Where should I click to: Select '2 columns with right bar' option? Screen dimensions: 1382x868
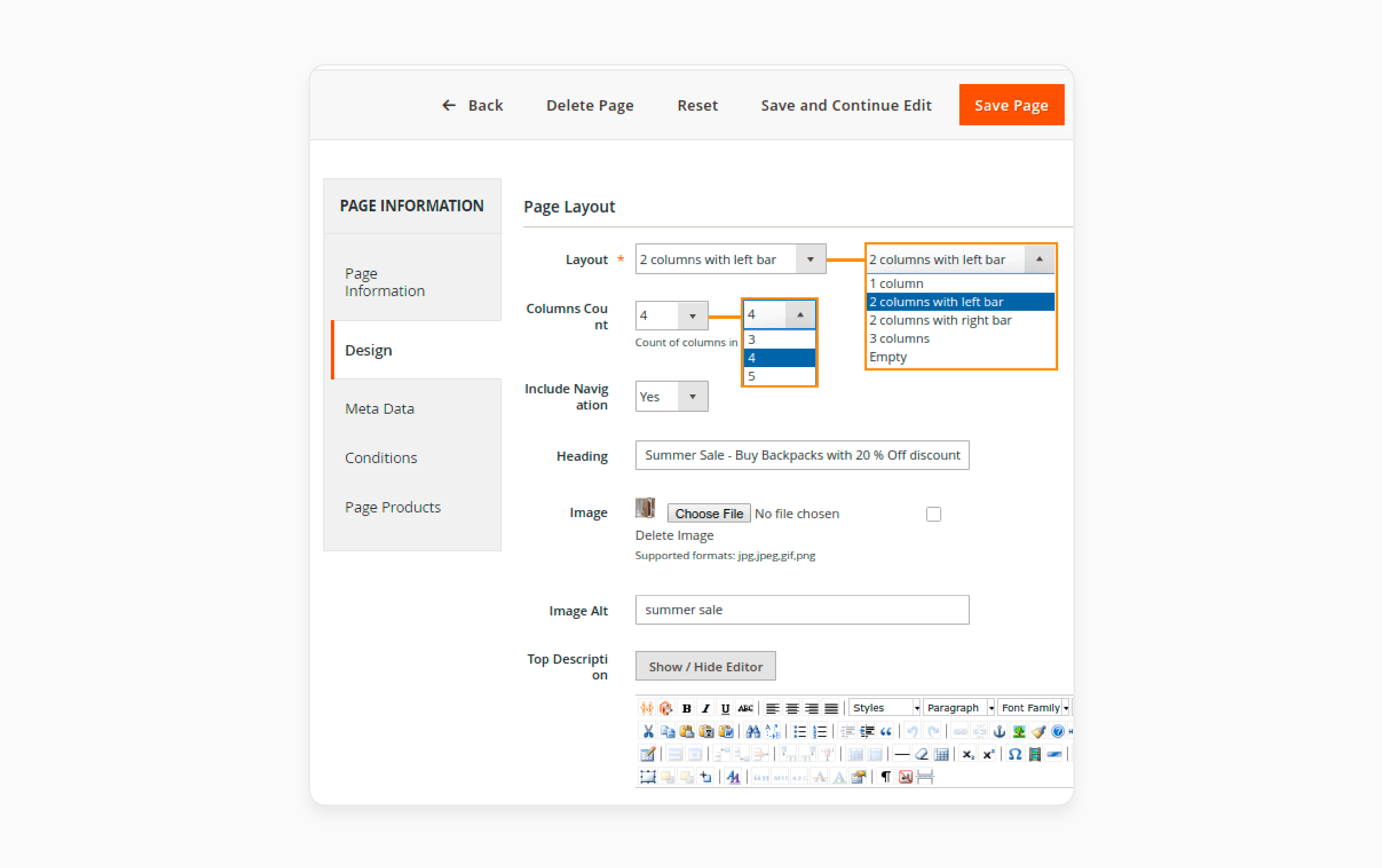click(x=960, y=320)
